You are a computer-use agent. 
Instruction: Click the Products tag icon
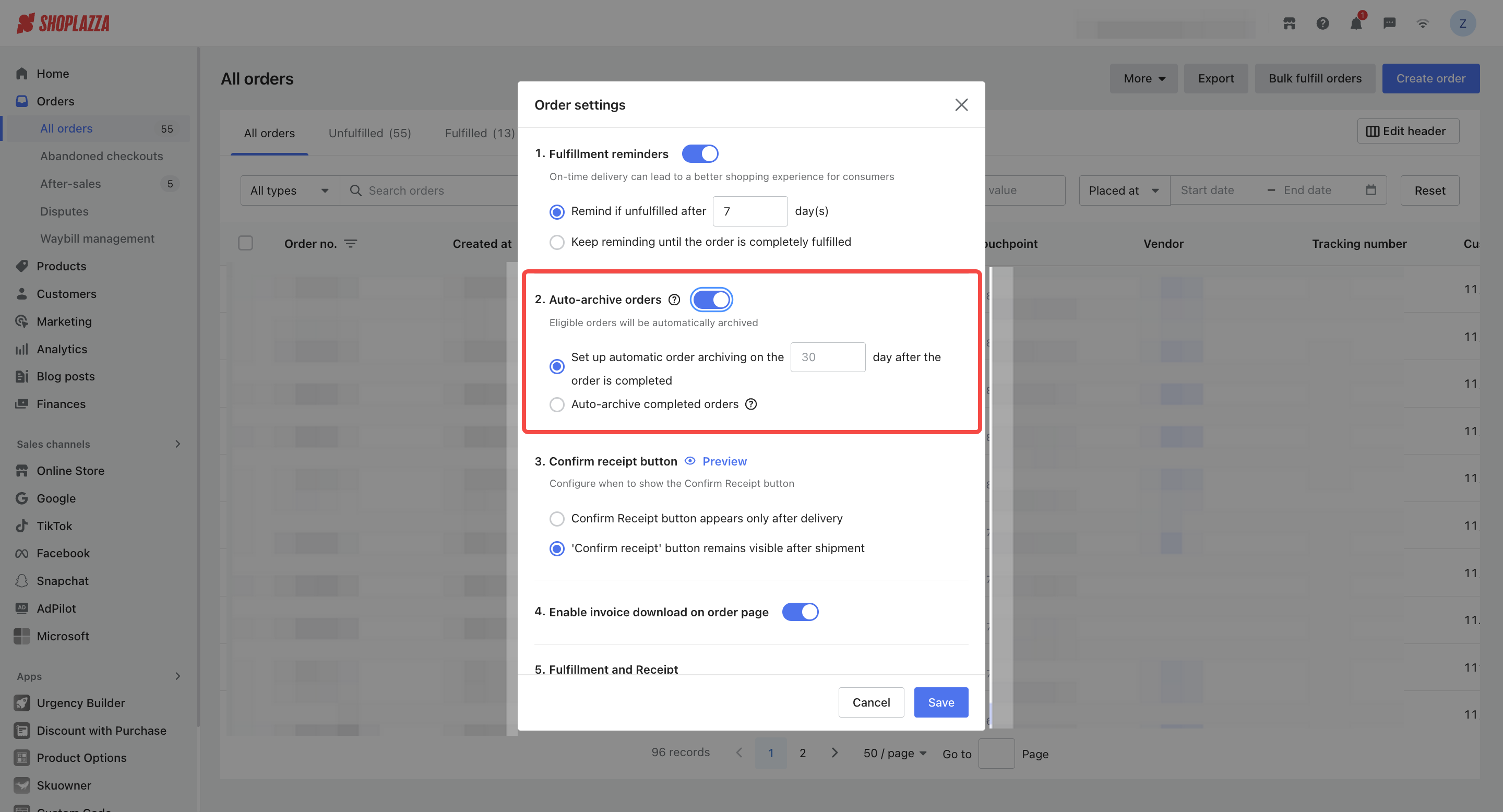tap(21, 266)
